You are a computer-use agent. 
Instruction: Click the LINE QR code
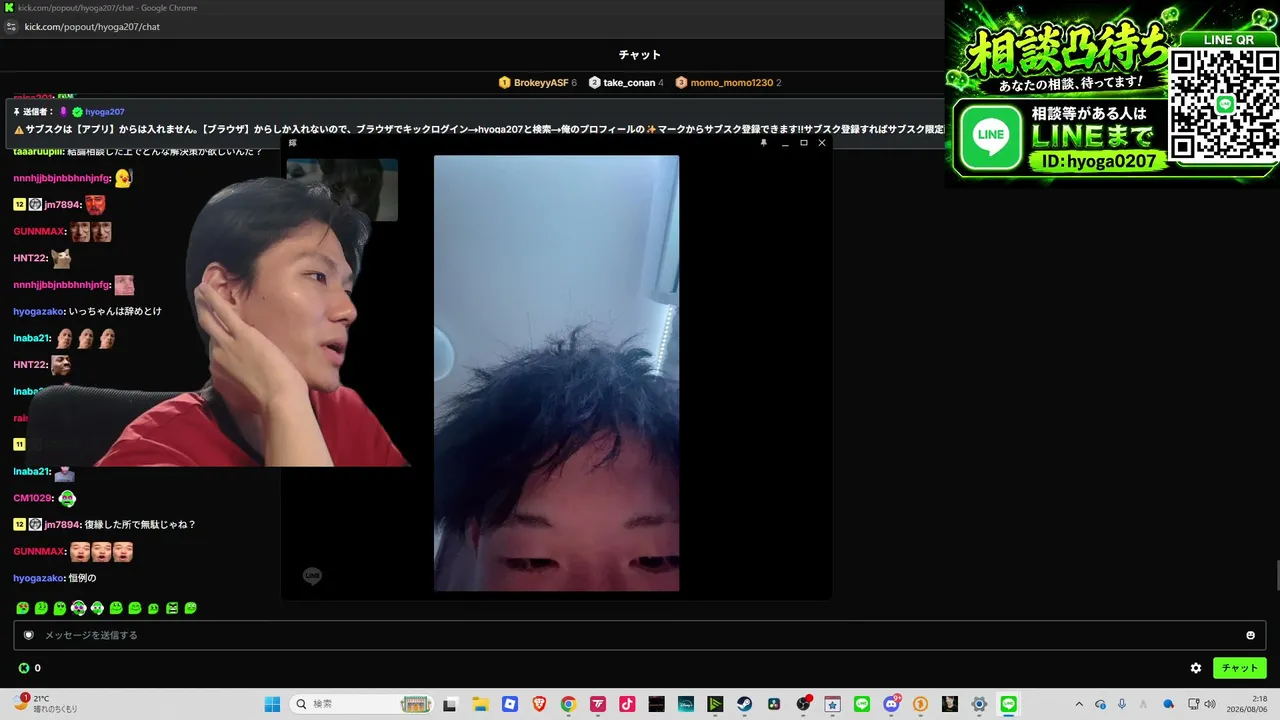tap(1224, 104)
